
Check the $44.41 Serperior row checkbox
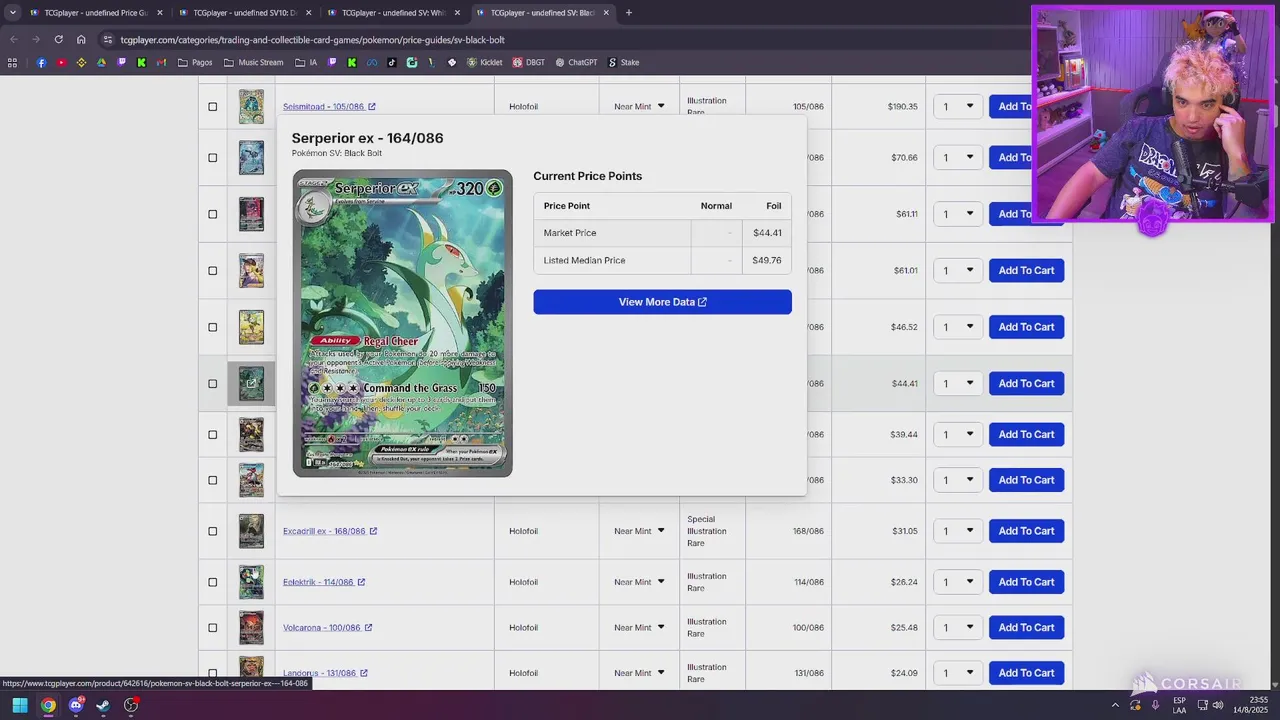(212, 383)
